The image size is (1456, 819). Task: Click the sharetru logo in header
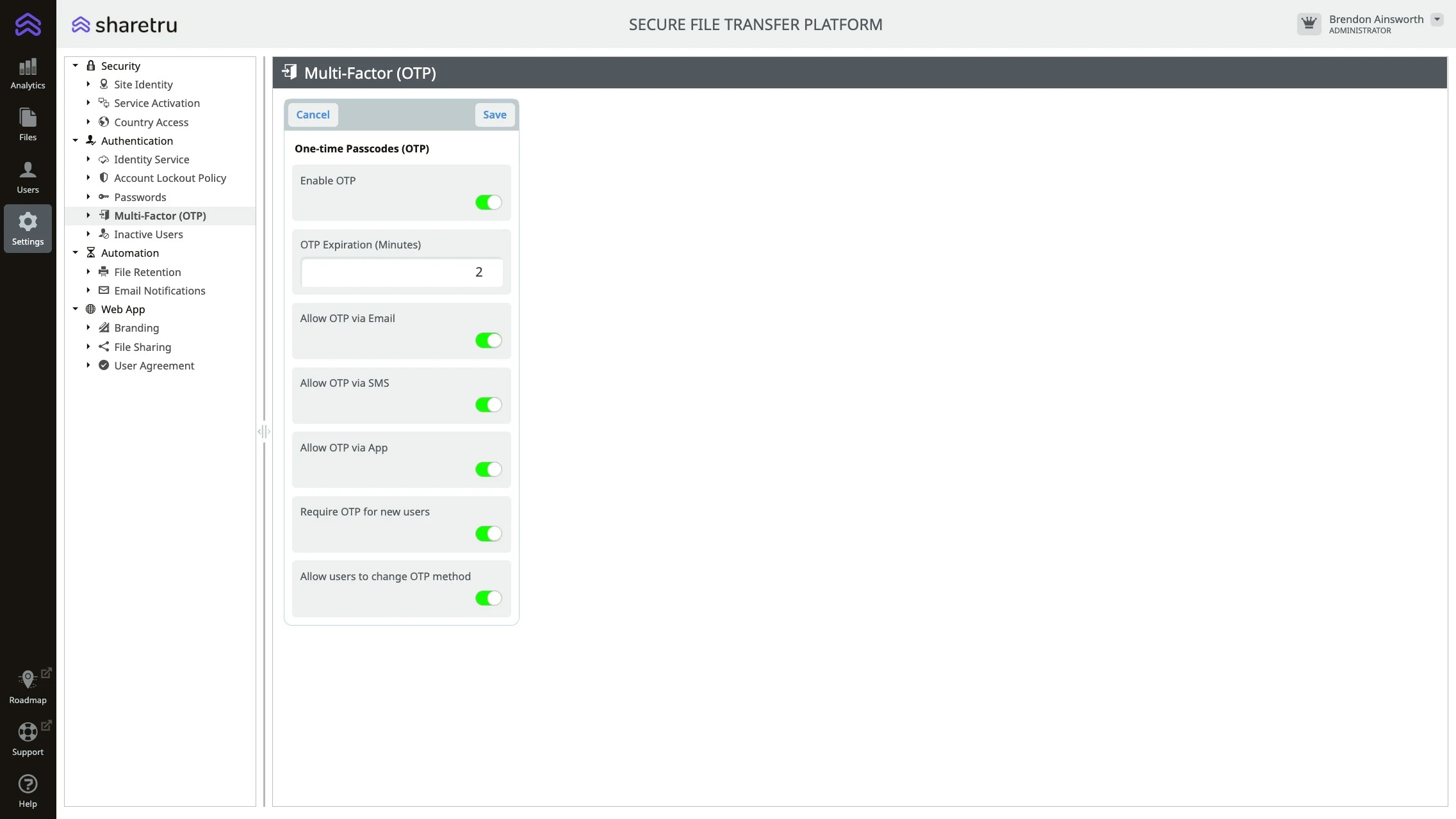coord(124,24)
